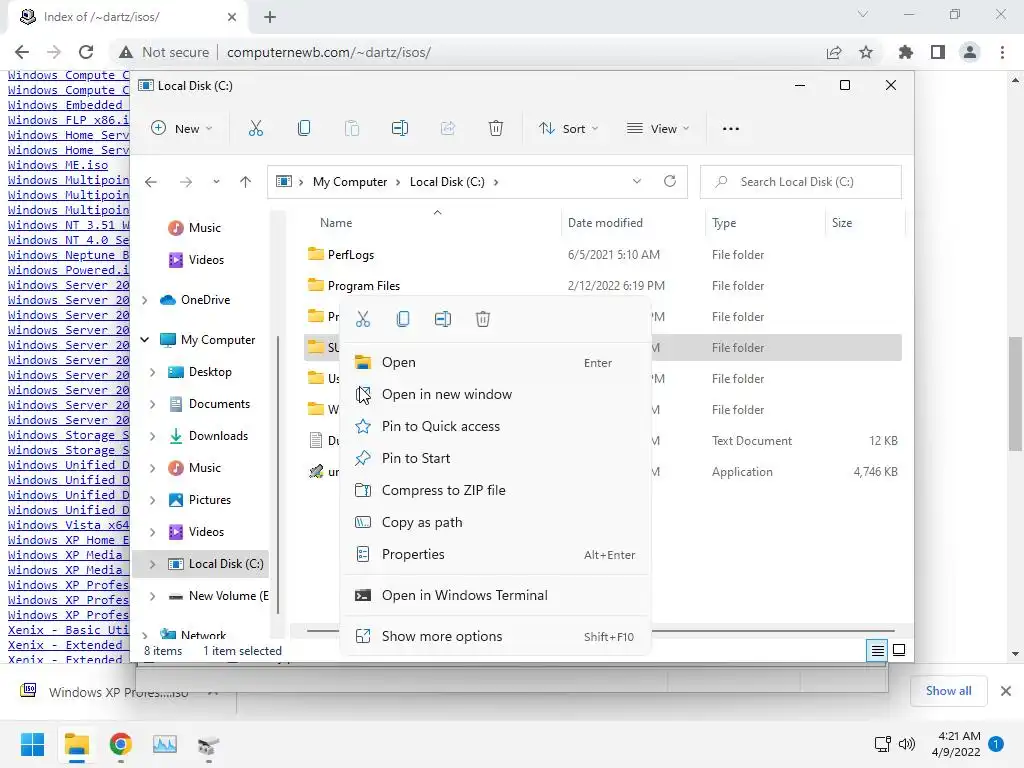The height and width of the screenshot is (768, 1024).
Task: Choose Open in new window
Action: tap(496, 394)
